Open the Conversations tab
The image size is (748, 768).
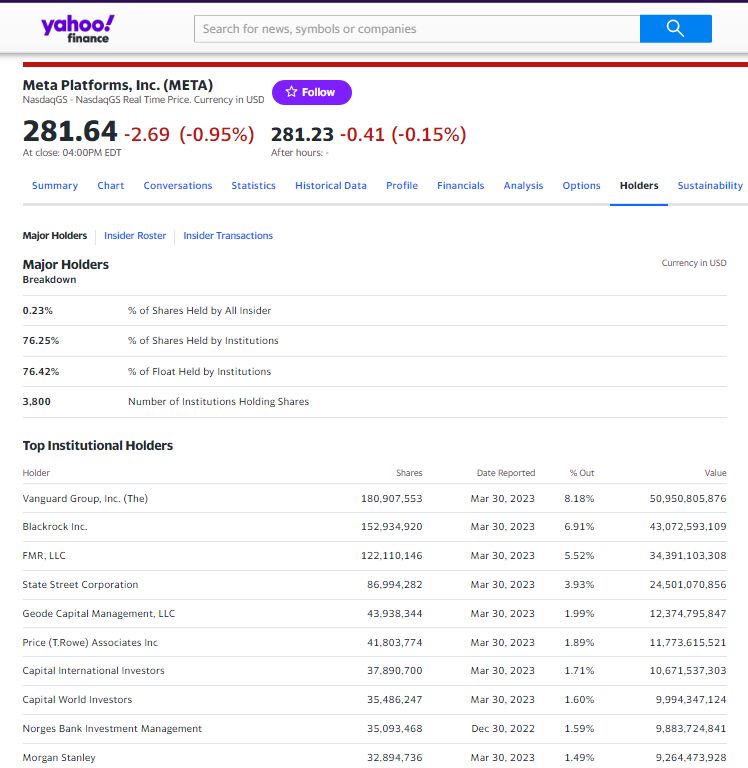coord(178,186)
